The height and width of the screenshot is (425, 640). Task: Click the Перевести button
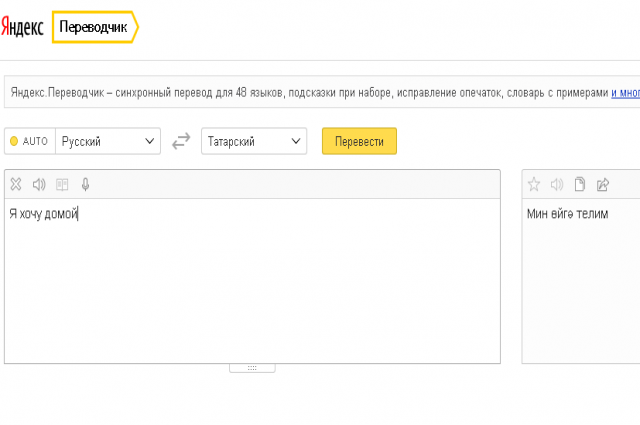(359, 141)
